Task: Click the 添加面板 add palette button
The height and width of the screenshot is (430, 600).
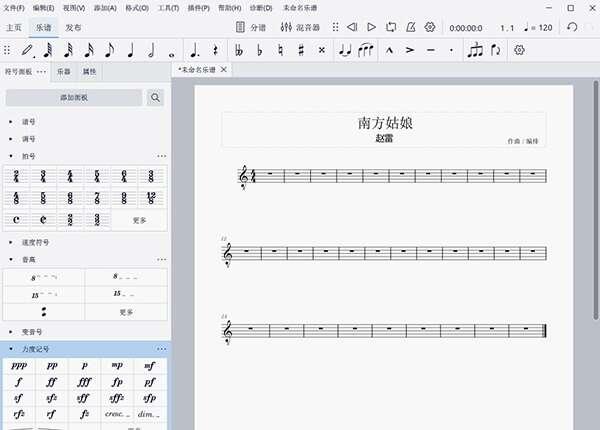Action: coord(74,97)
